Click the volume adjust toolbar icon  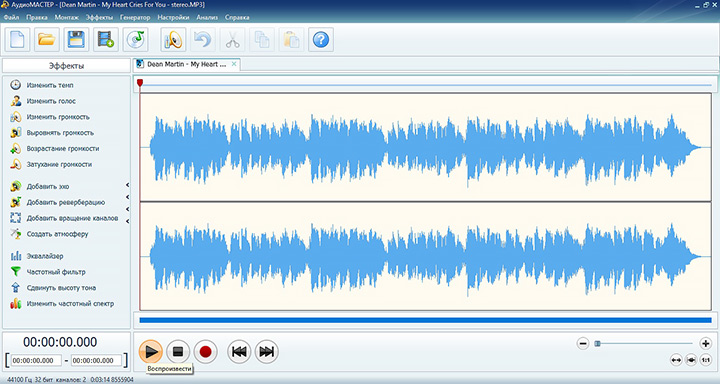click(x=173, y=40)
